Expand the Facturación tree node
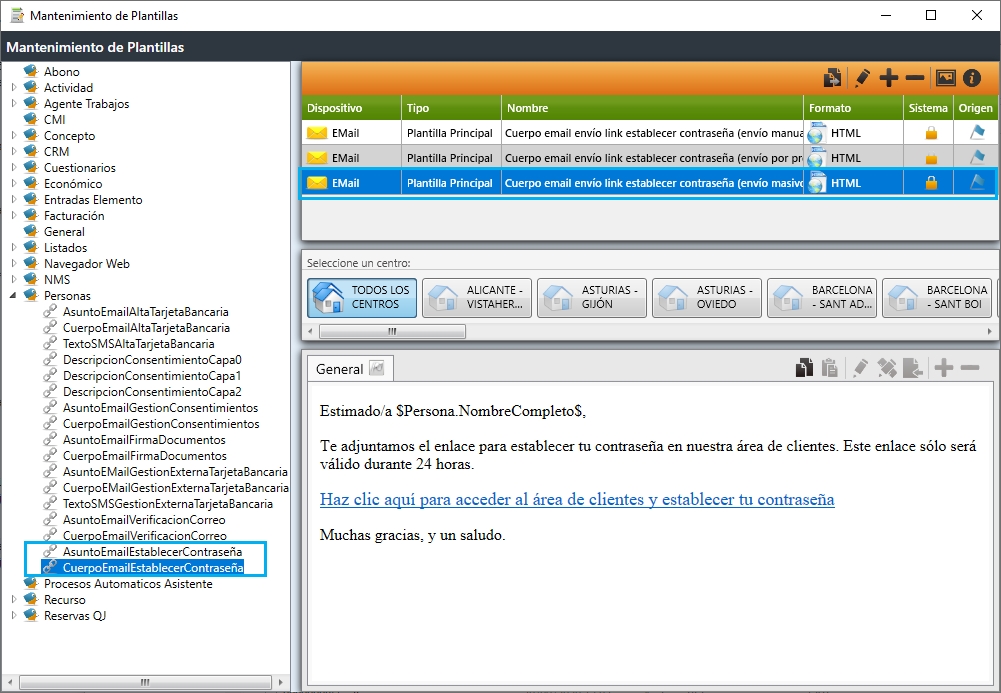This screenshot has width=1001, height=693. [14, 216]
